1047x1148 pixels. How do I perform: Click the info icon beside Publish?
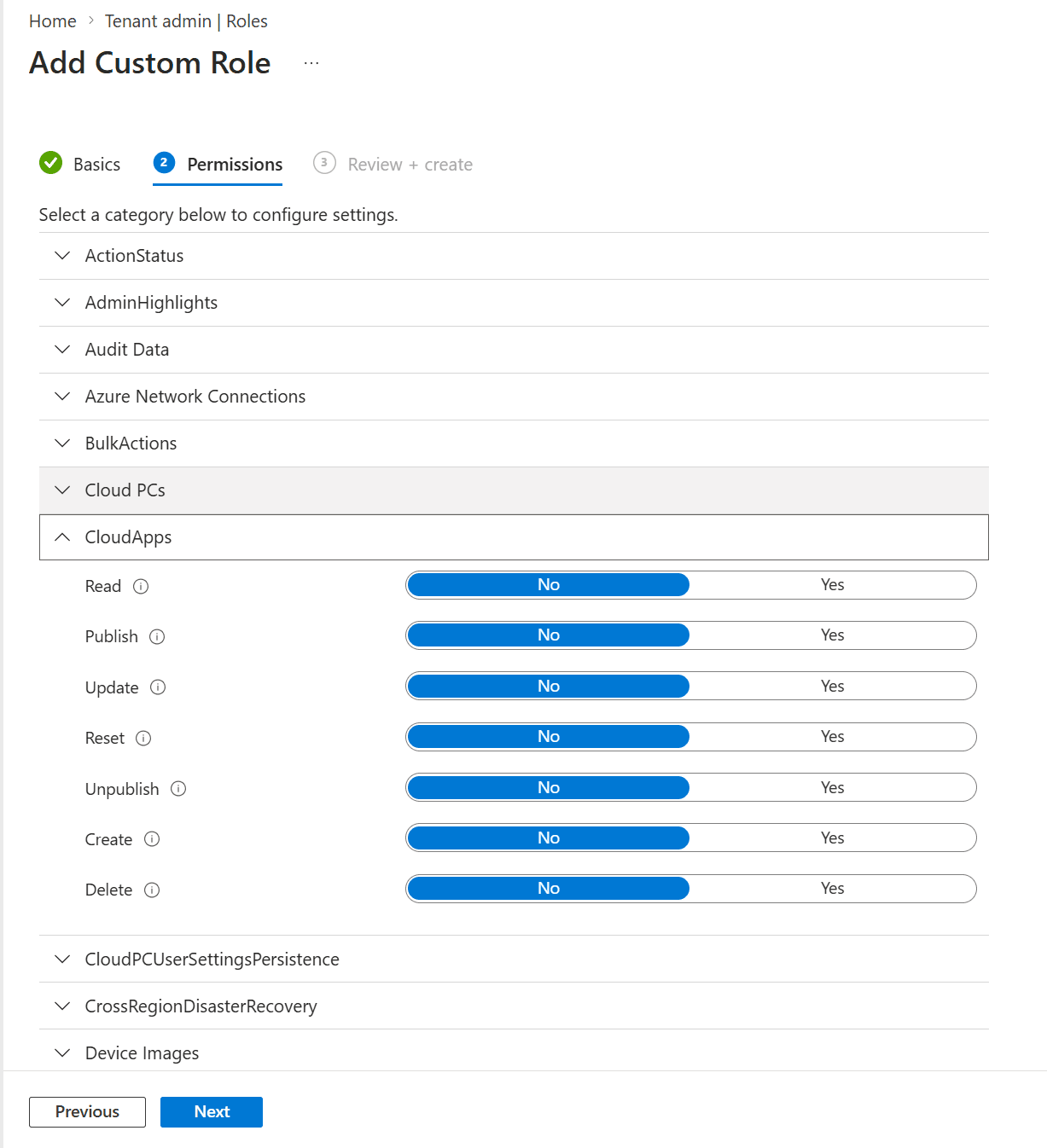(x=157, y=636)
